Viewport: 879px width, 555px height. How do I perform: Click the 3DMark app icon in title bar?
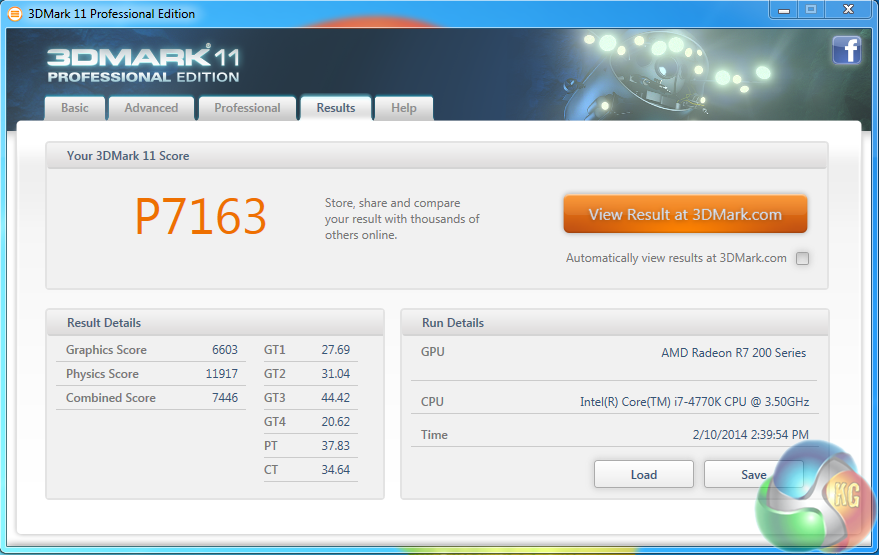[15, 14]
